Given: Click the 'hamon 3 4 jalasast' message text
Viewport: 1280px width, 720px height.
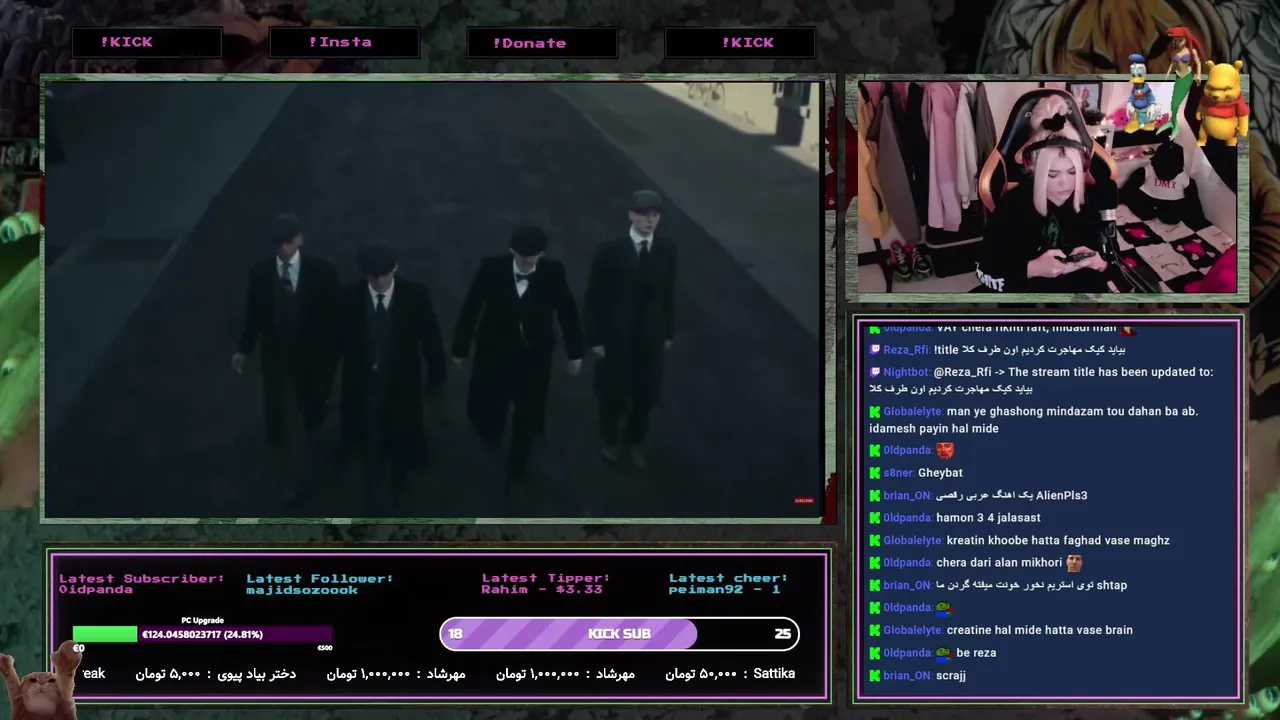Looking at the screenshot, I should point(988,518).
